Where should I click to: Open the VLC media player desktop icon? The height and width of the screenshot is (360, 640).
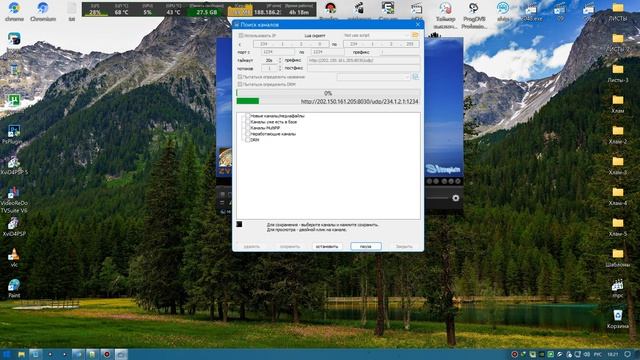(x=14, y=258)
